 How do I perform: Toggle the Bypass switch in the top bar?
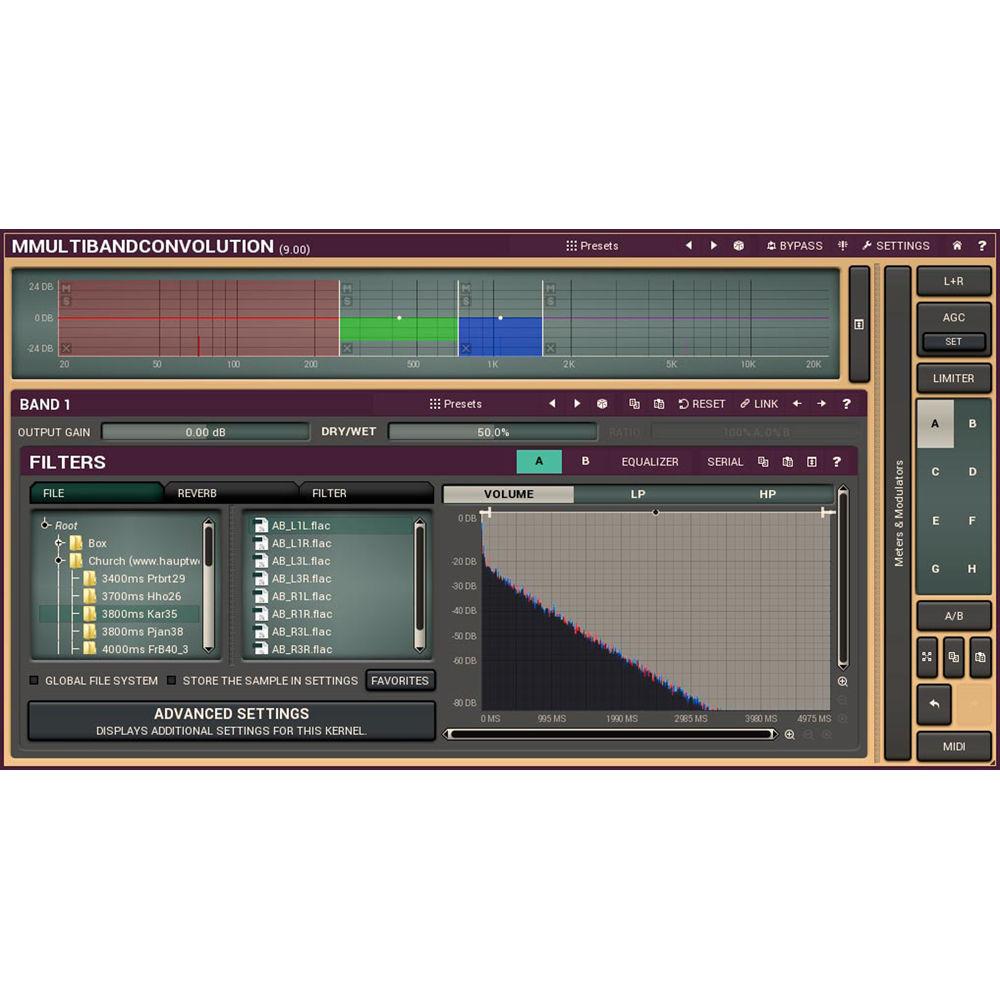pos(795,245)
